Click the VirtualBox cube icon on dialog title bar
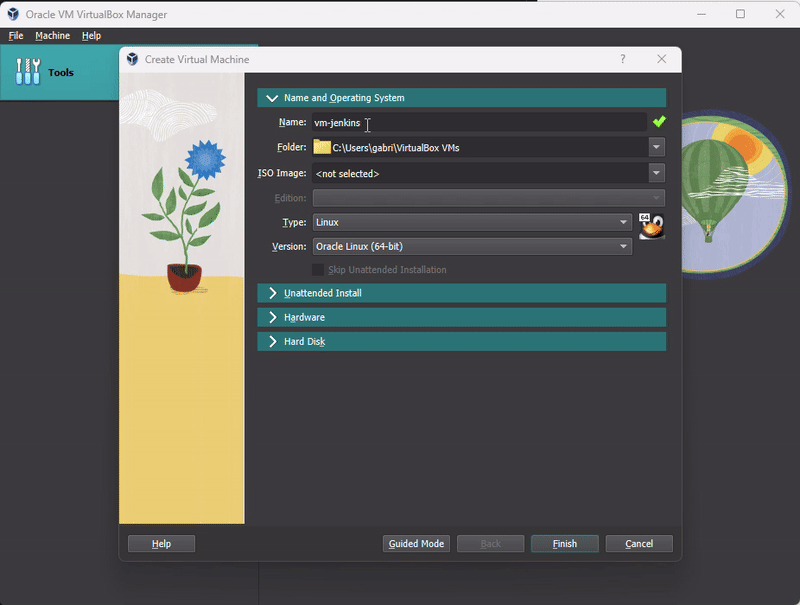 [x=131, y=59]
